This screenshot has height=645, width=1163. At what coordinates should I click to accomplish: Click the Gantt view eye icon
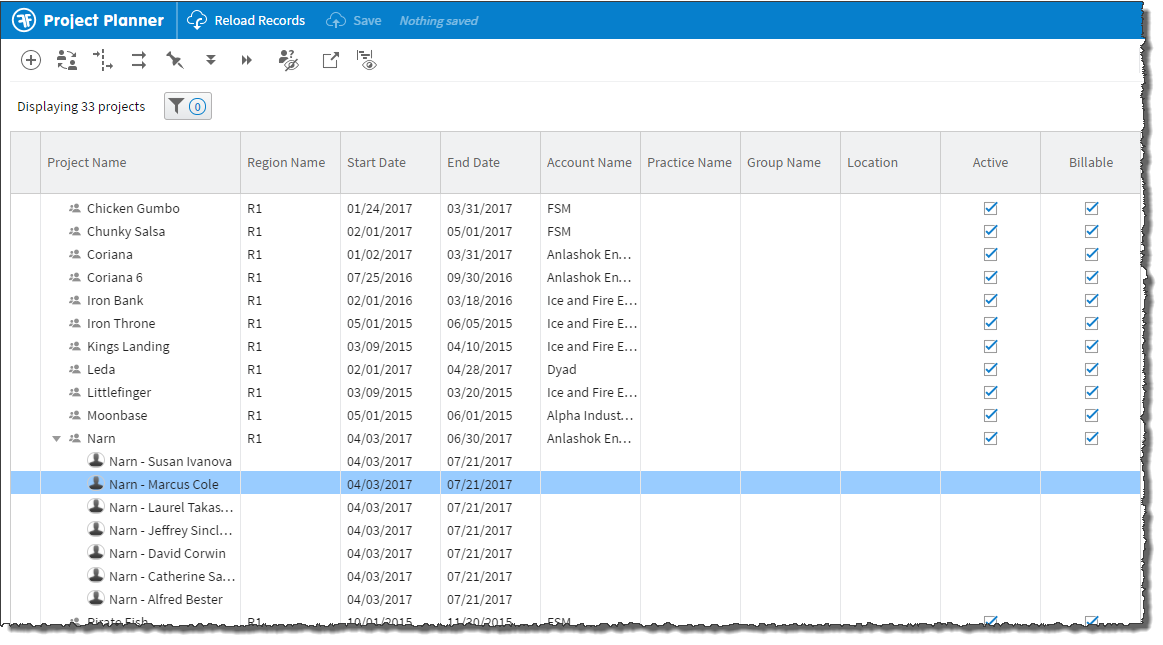(367, 61)
